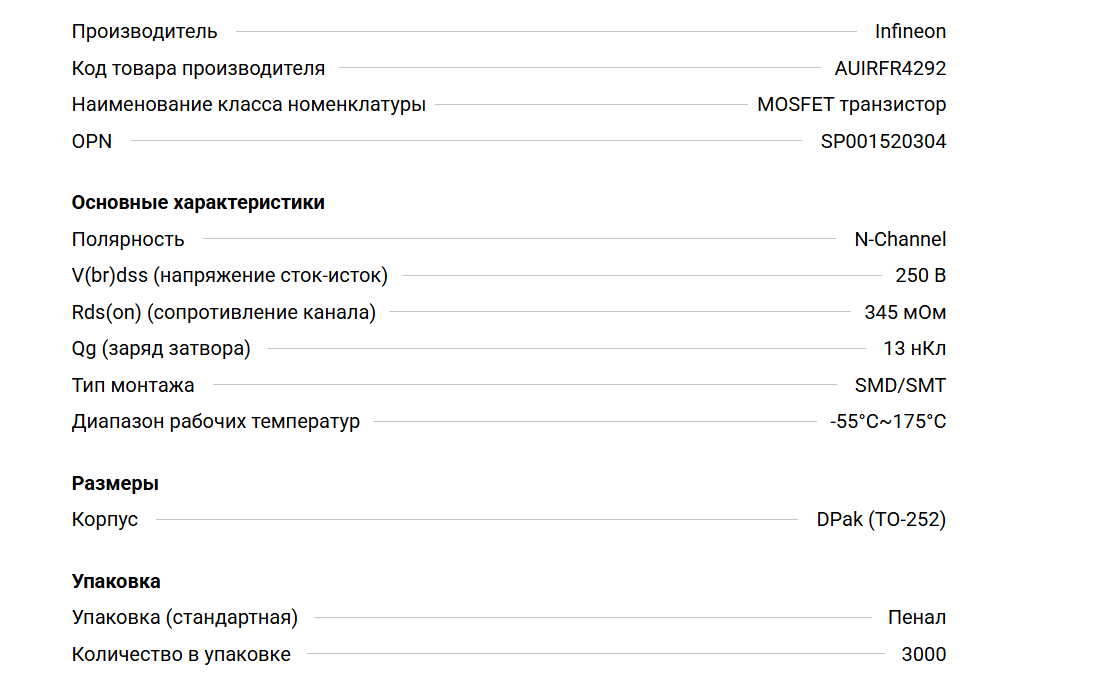Click the 13 нКл gate charge value
Viewport: 1118px width, 691px height.
914,349
